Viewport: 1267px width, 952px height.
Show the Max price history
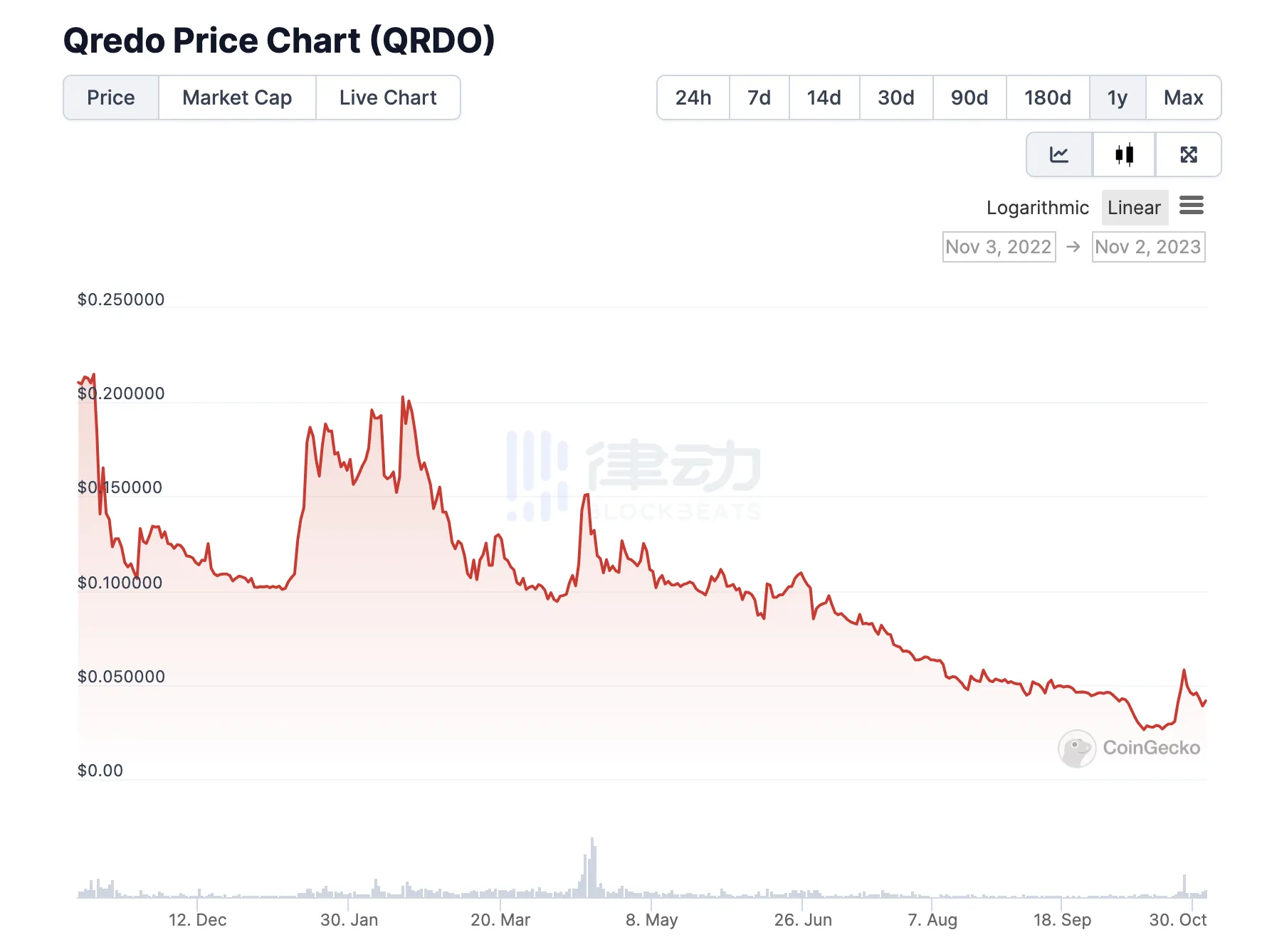click(1183, 97)
